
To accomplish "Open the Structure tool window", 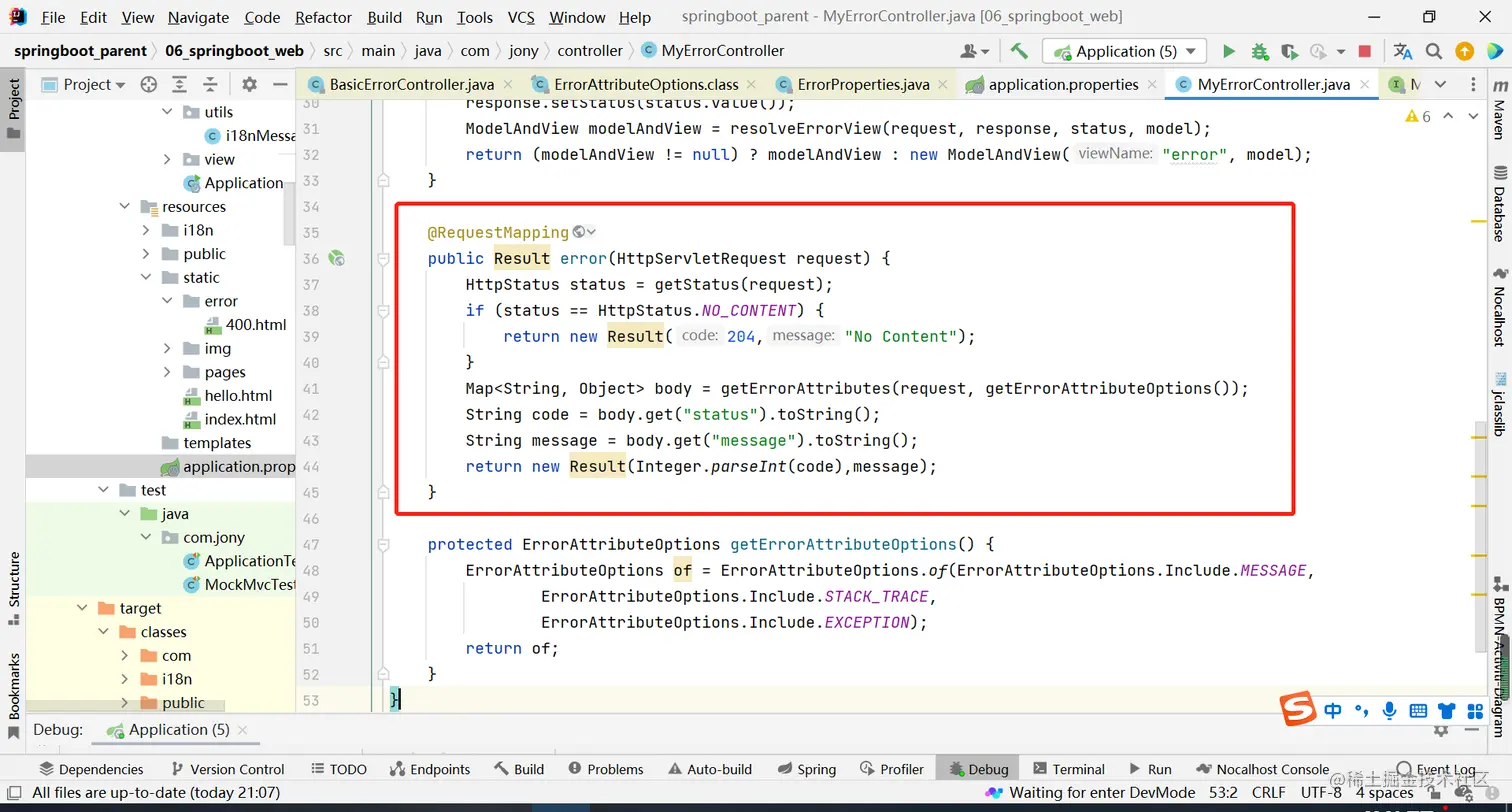I will click(x=14, y=588).
